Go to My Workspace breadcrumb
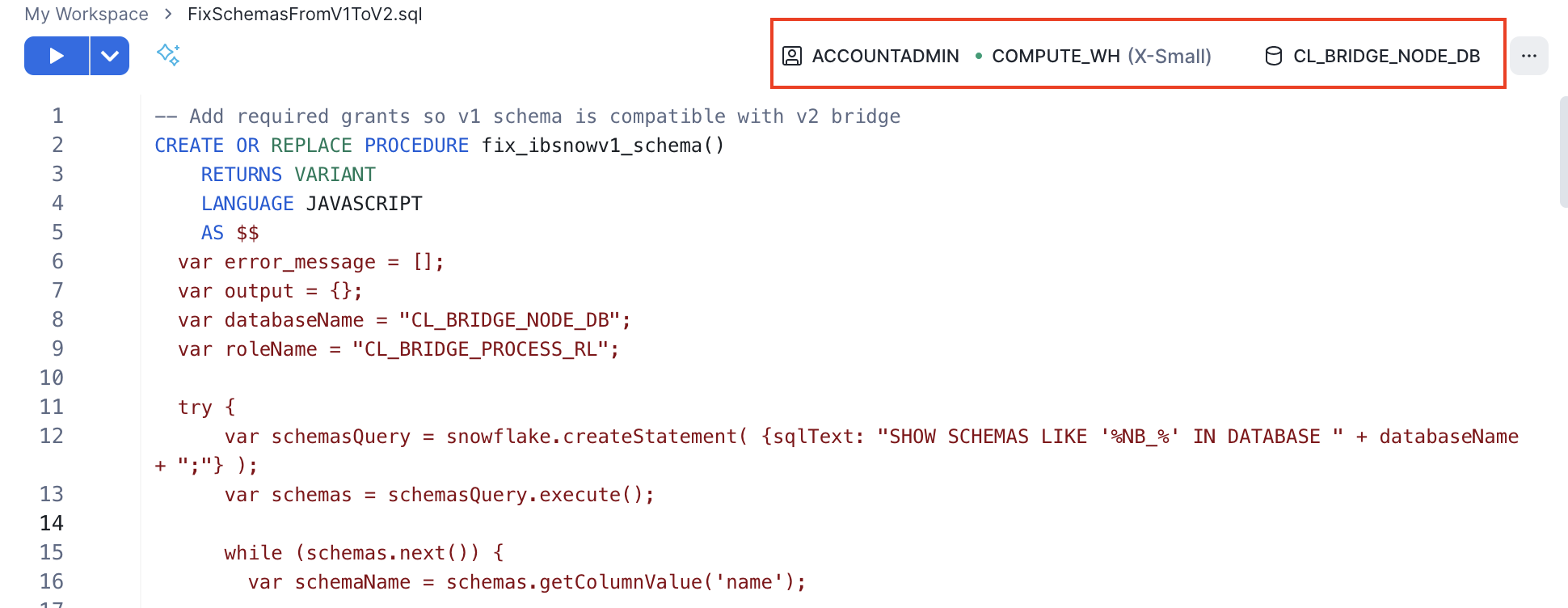Screen dimensions: 1568x608 point(86,14)
